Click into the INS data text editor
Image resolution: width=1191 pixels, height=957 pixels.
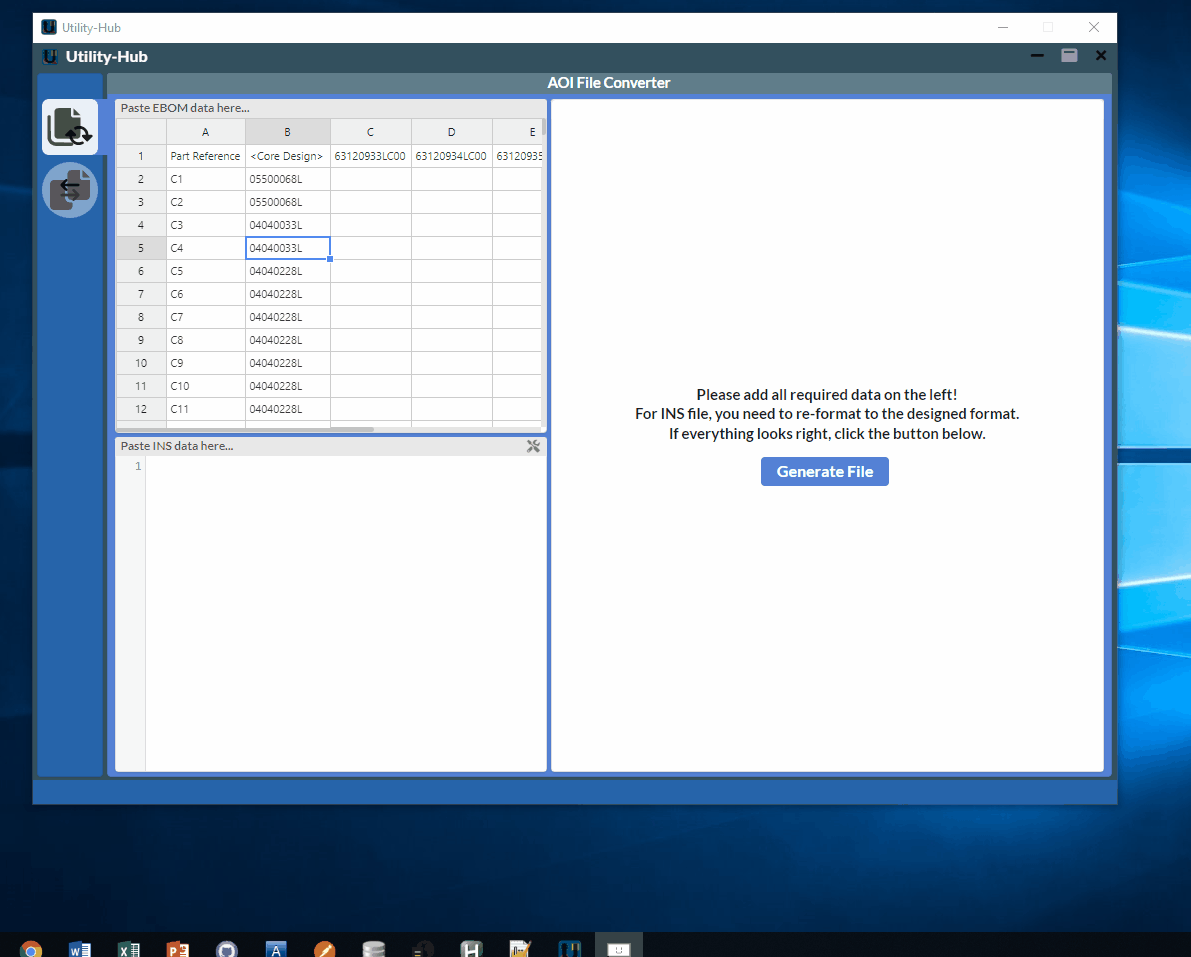point(346,614)
